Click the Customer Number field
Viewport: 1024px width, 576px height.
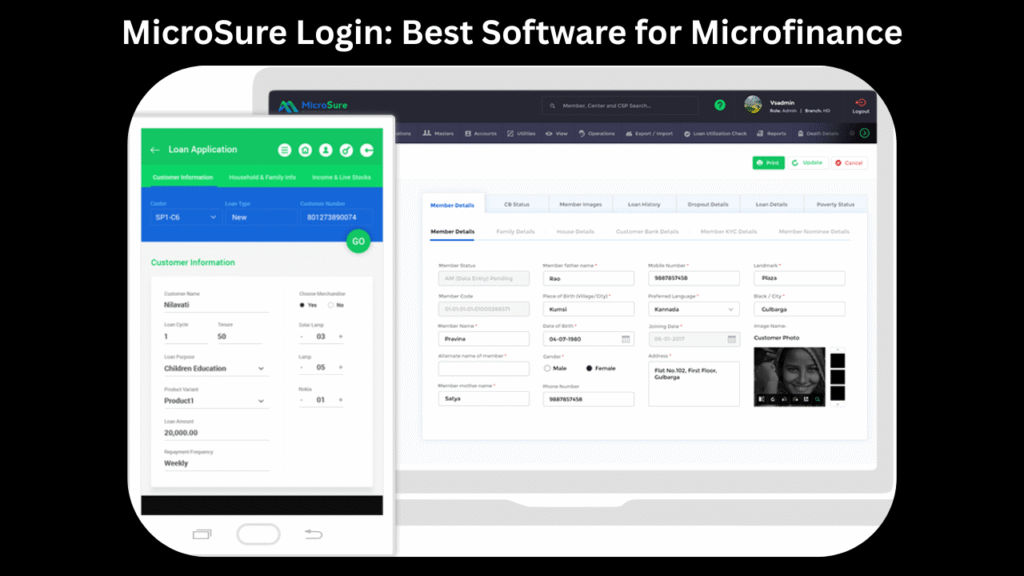pos(336,217)
